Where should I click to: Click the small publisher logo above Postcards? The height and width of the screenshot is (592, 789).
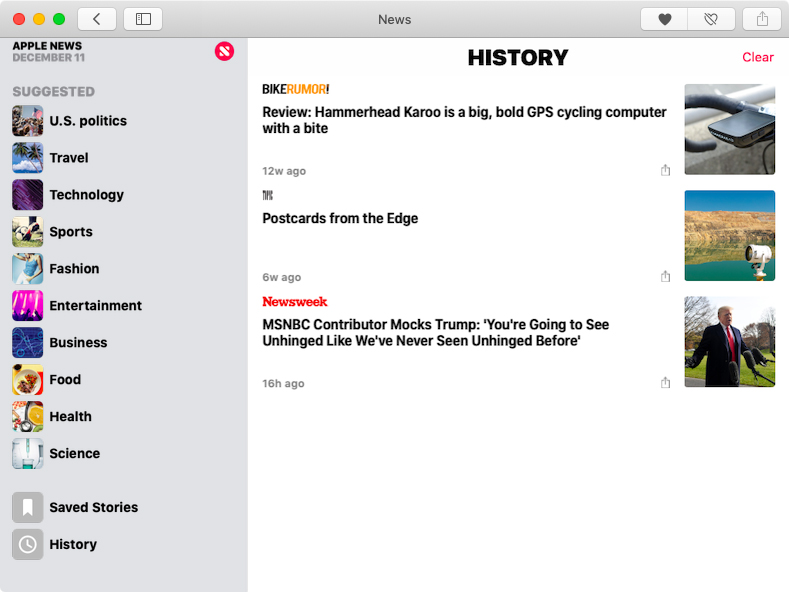pos(268,195)
